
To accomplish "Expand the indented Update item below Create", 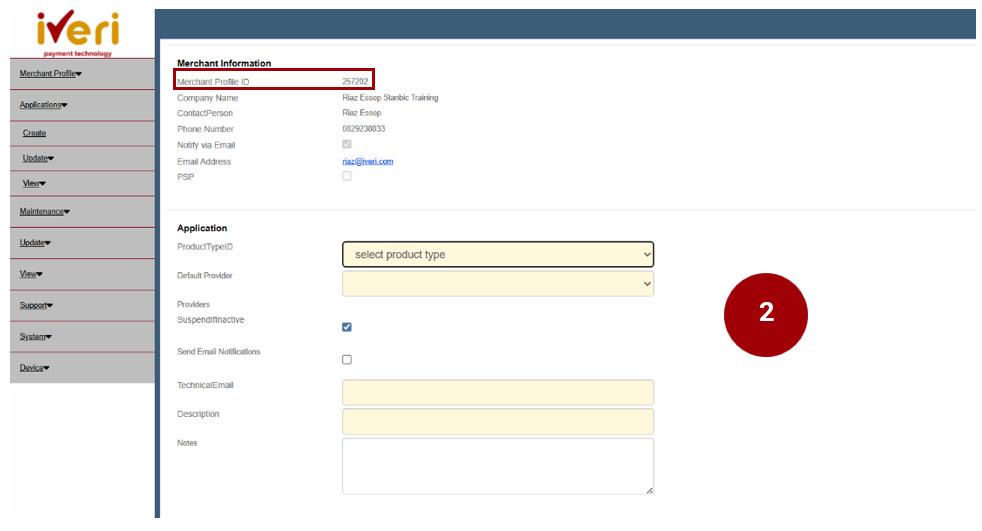I will [x=38, y=158].
